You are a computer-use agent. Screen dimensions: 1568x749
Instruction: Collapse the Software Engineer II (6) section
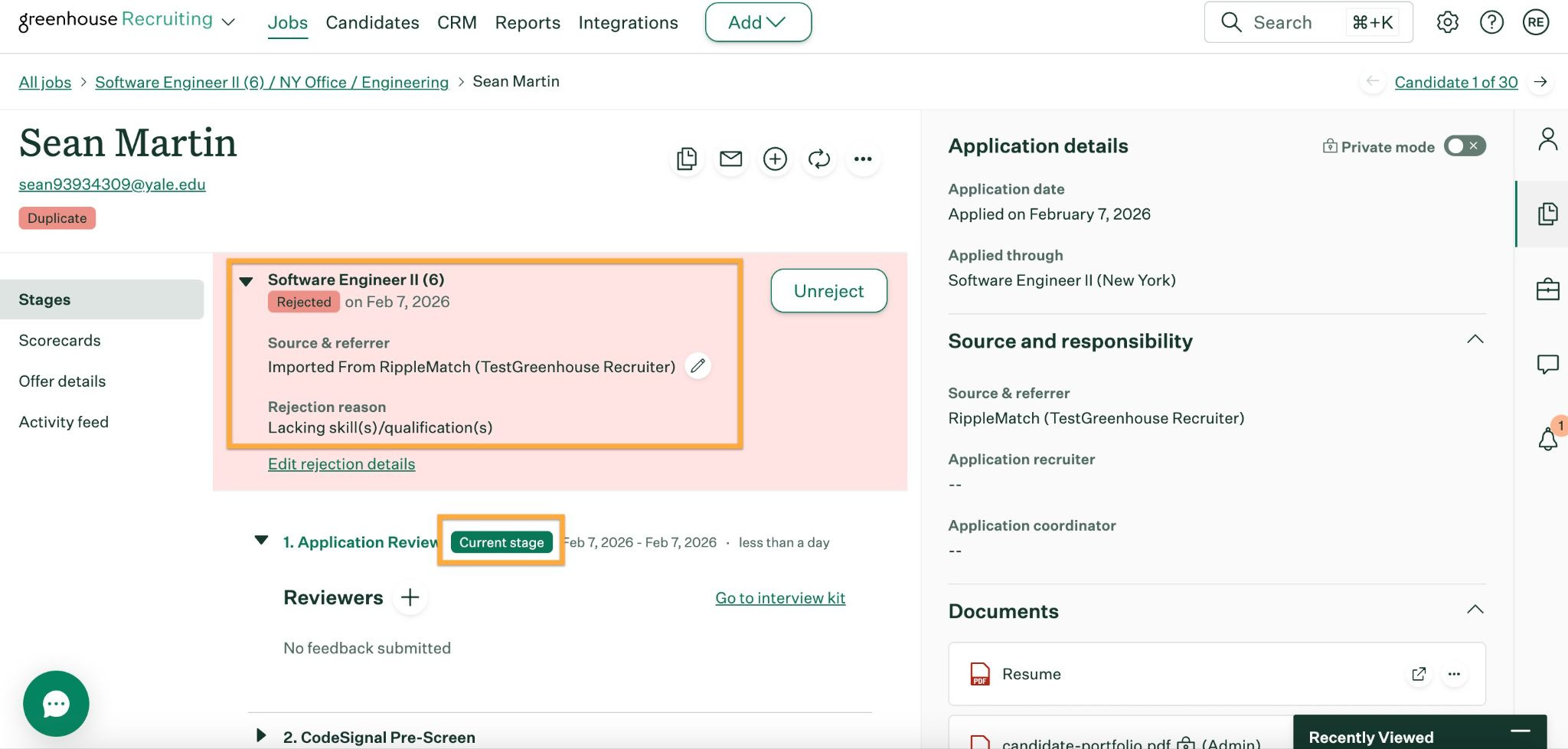246,282
